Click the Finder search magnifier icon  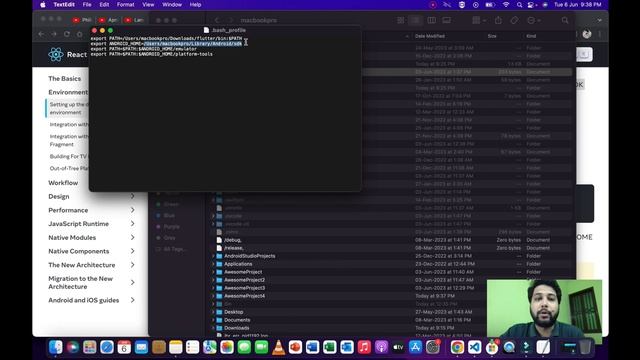pyautogui.click(x=565, y=20)
